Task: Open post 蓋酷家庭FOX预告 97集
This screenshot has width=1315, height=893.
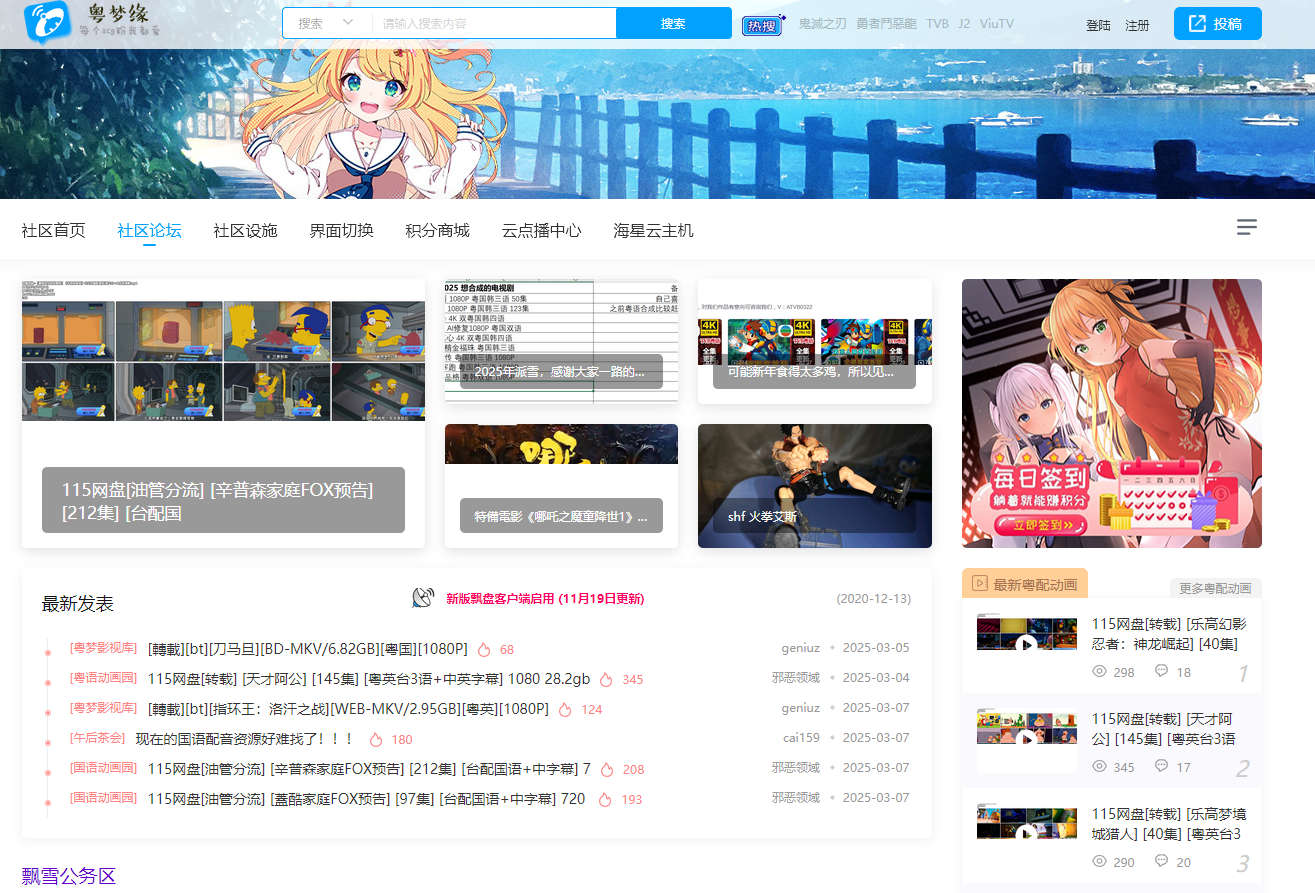Action: coord(366,799)
